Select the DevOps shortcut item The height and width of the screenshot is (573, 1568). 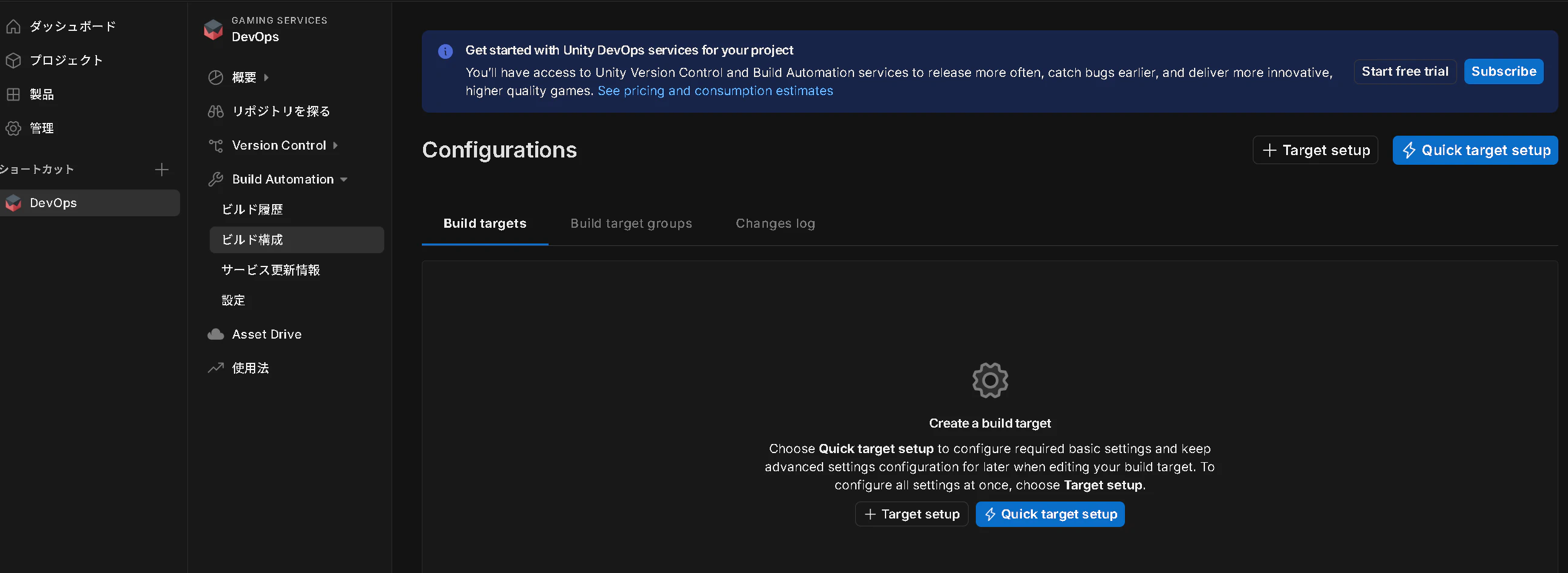point(90,203)
